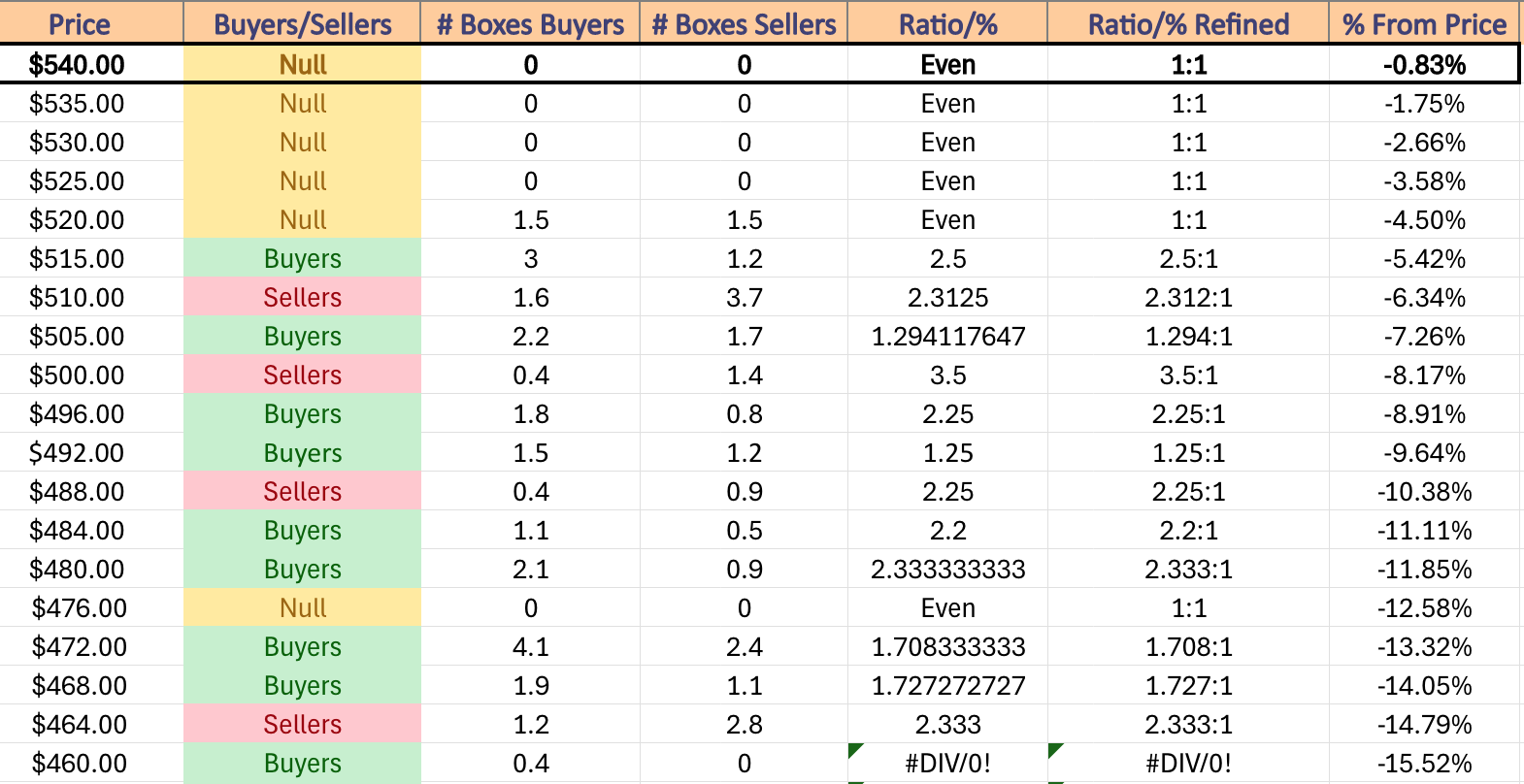Viewport: 1524px width, 784px height.
Task: Click the $520.00 price cell
Action: coord(91,219)
